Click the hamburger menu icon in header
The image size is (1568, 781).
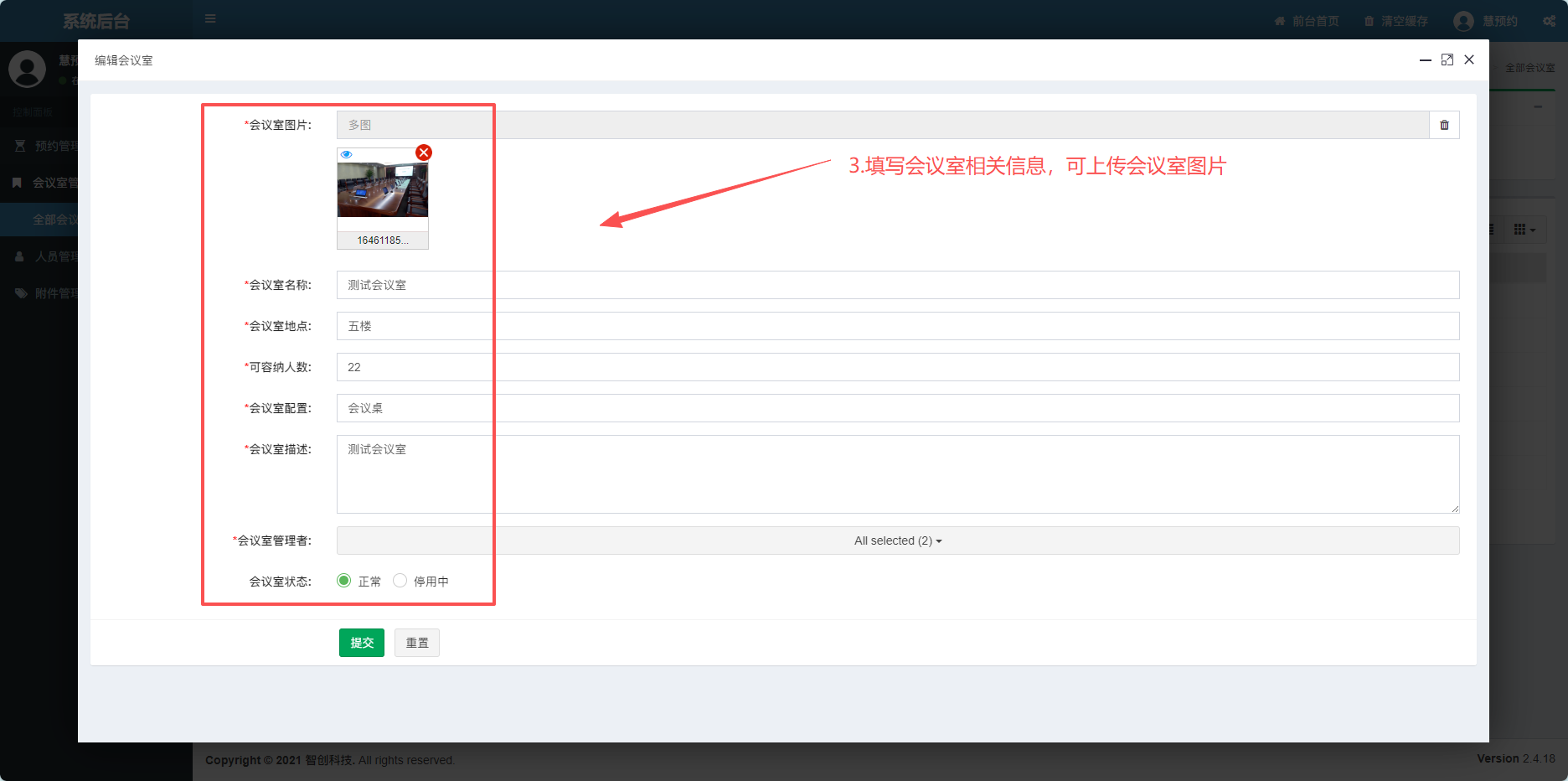210,18
